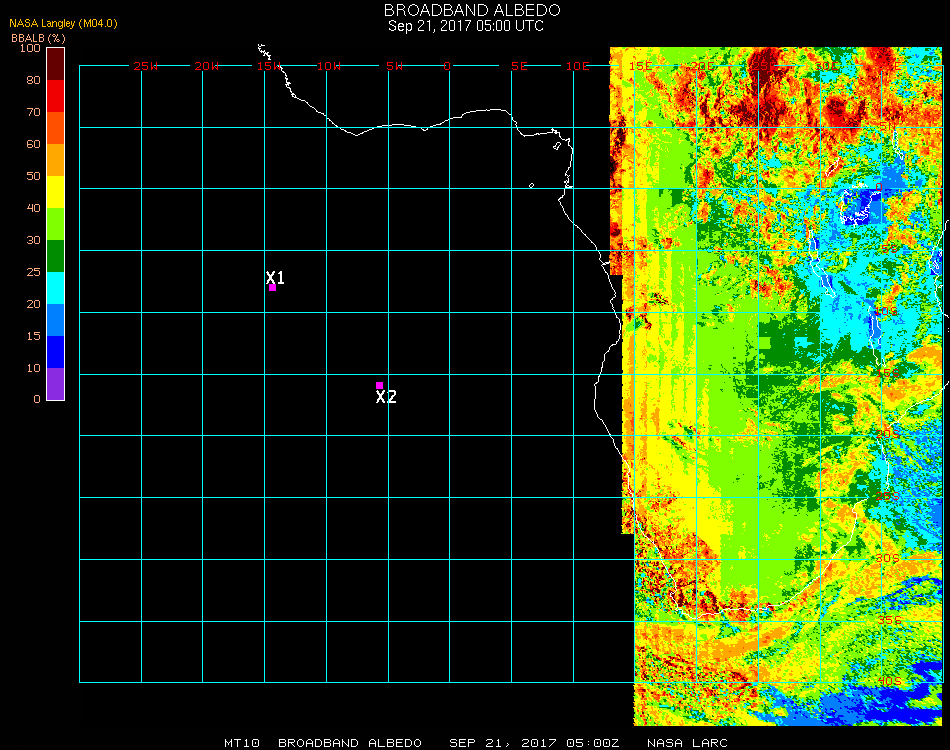The height and width of the screenshot is (750, 950).
Task: Pick the orange 50-60 legend swatch
Action: tap(56, 160)
